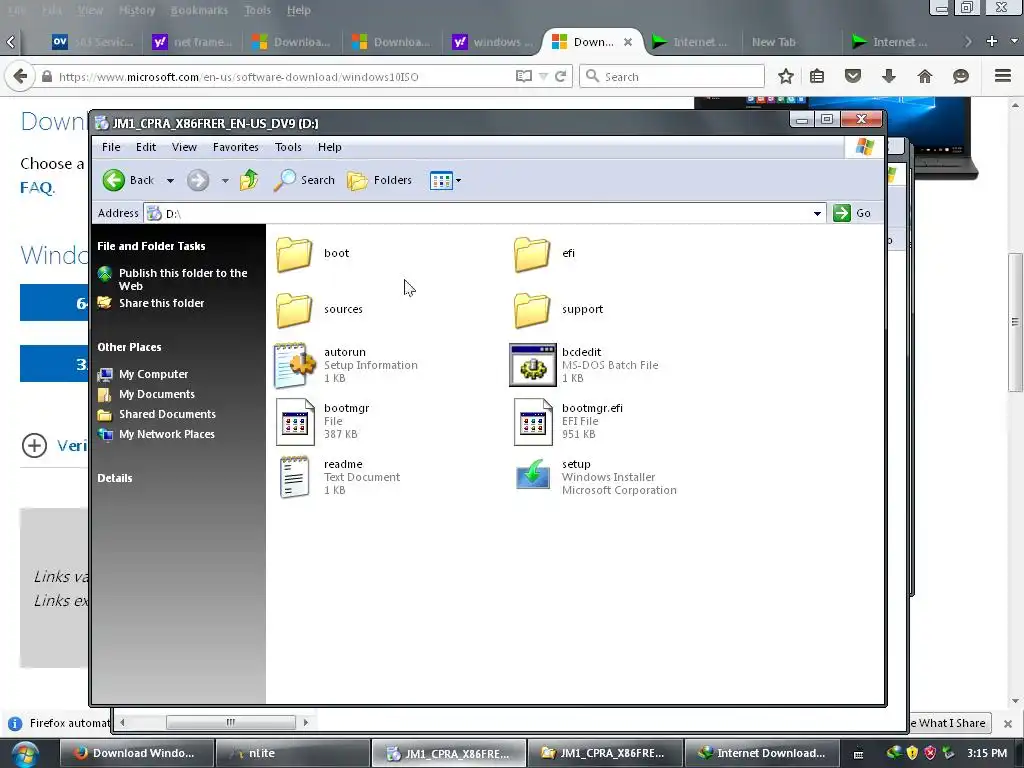This screenshot has width=1024, height=768.
Task: Close the active Down... tab
Action: (628, 42)
